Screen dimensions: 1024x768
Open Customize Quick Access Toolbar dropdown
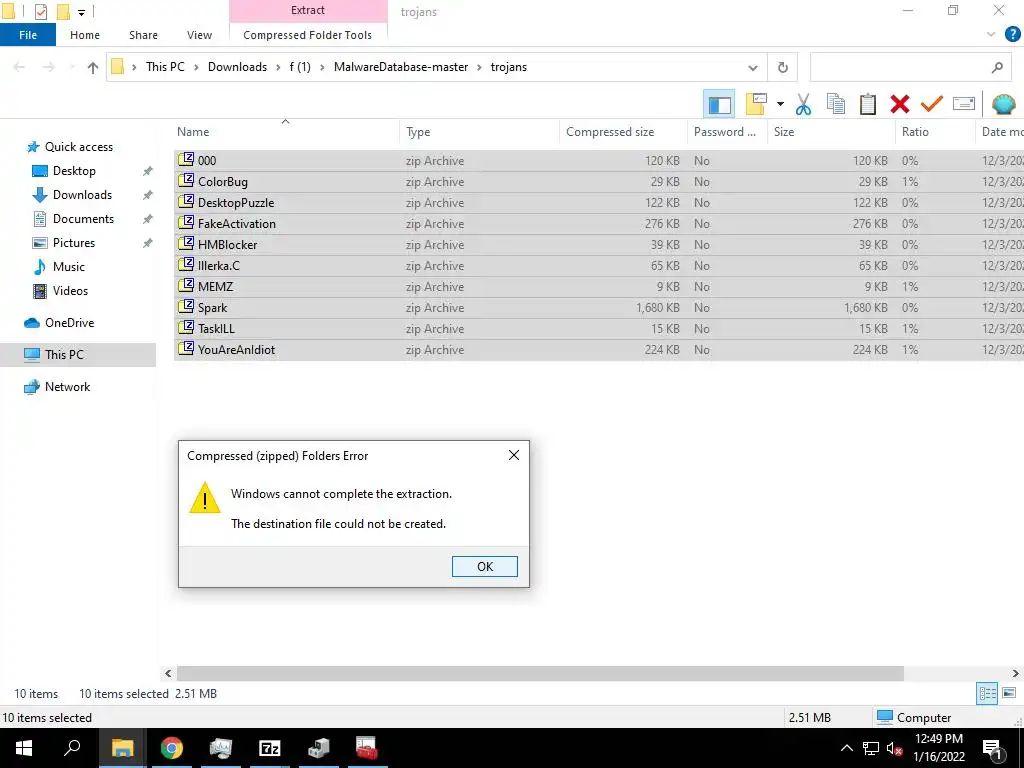pyautogui.click(x=82, y=12)
